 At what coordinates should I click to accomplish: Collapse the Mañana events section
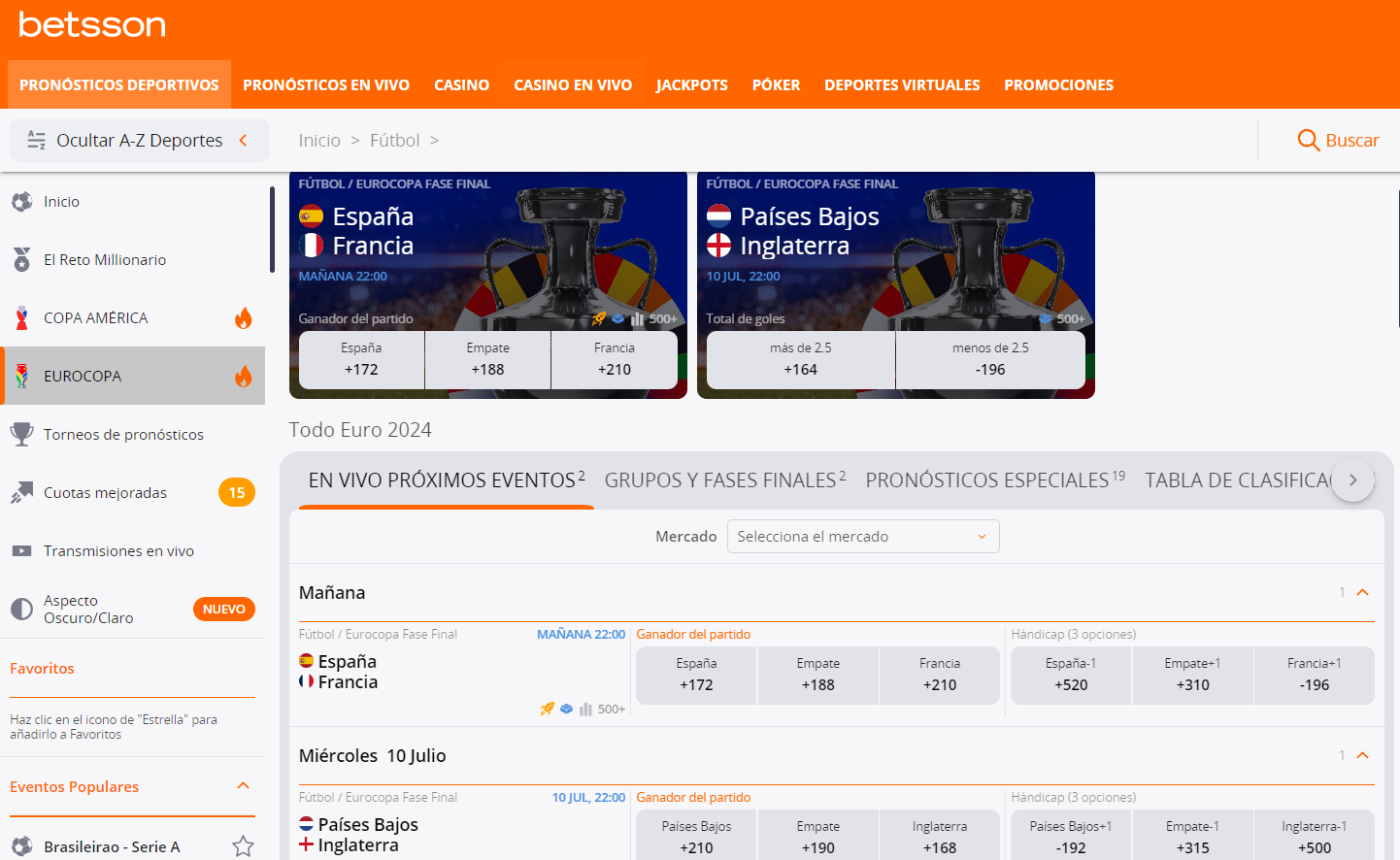click(x=1363, y=592)
